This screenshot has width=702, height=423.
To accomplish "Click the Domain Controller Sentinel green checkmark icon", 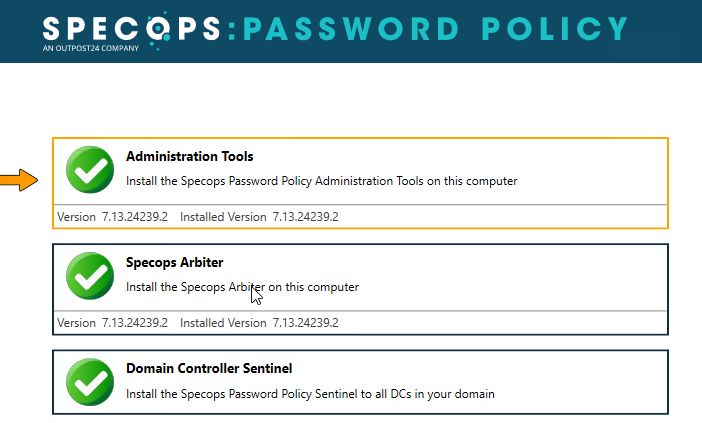I will click(x=90, y=382).
